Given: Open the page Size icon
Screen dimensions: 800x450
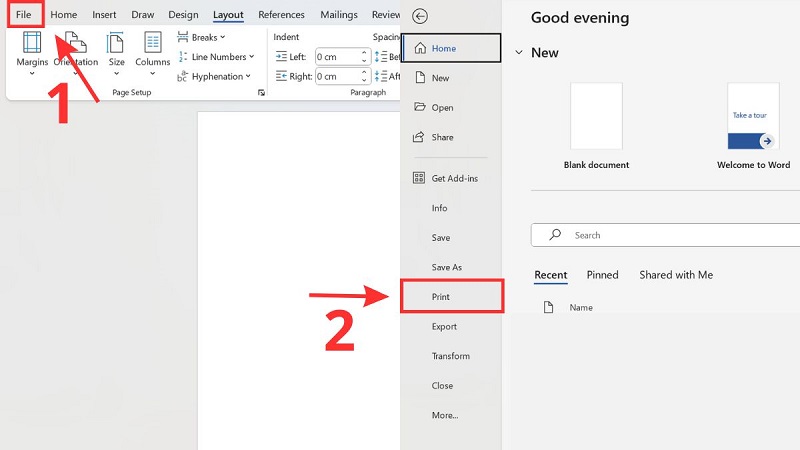Looking at the screenshot, I should pyautogui.click(x=117, y=43).
